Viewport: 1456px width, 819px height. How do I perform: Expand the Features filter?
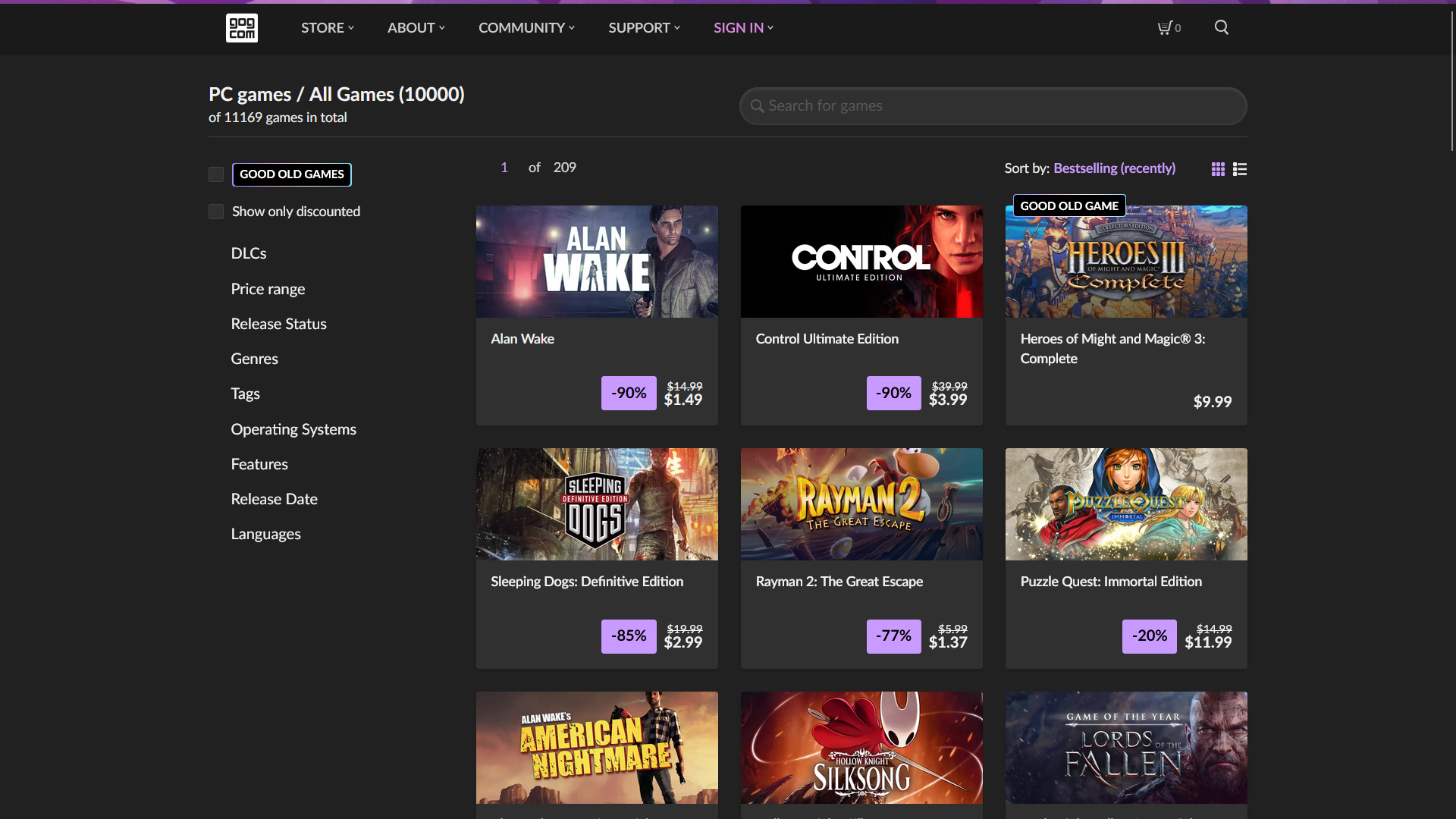259,464
